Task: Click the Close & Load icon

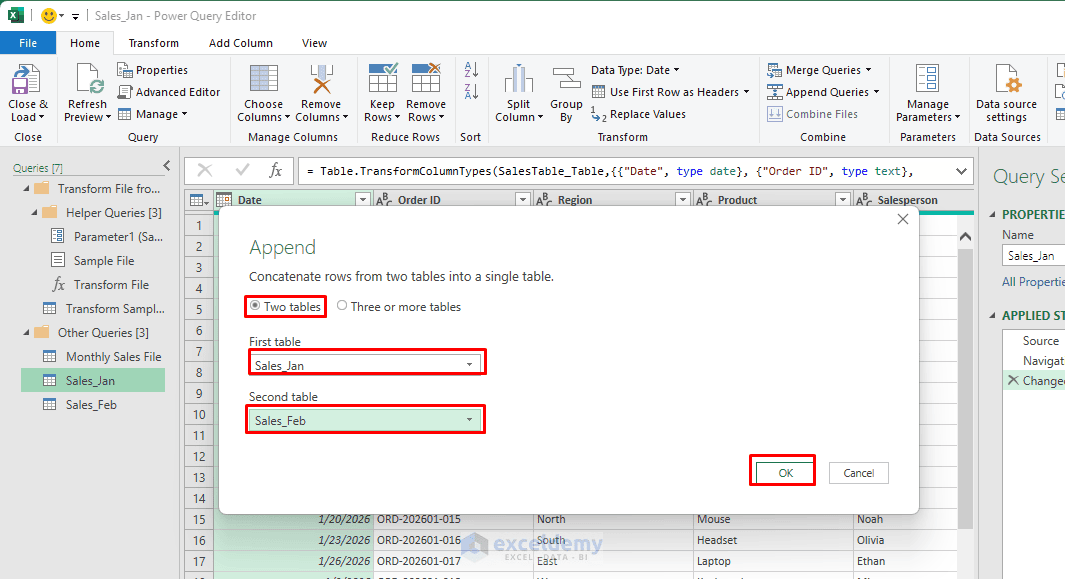Action: pyautogui.click(x=26, y=80)
